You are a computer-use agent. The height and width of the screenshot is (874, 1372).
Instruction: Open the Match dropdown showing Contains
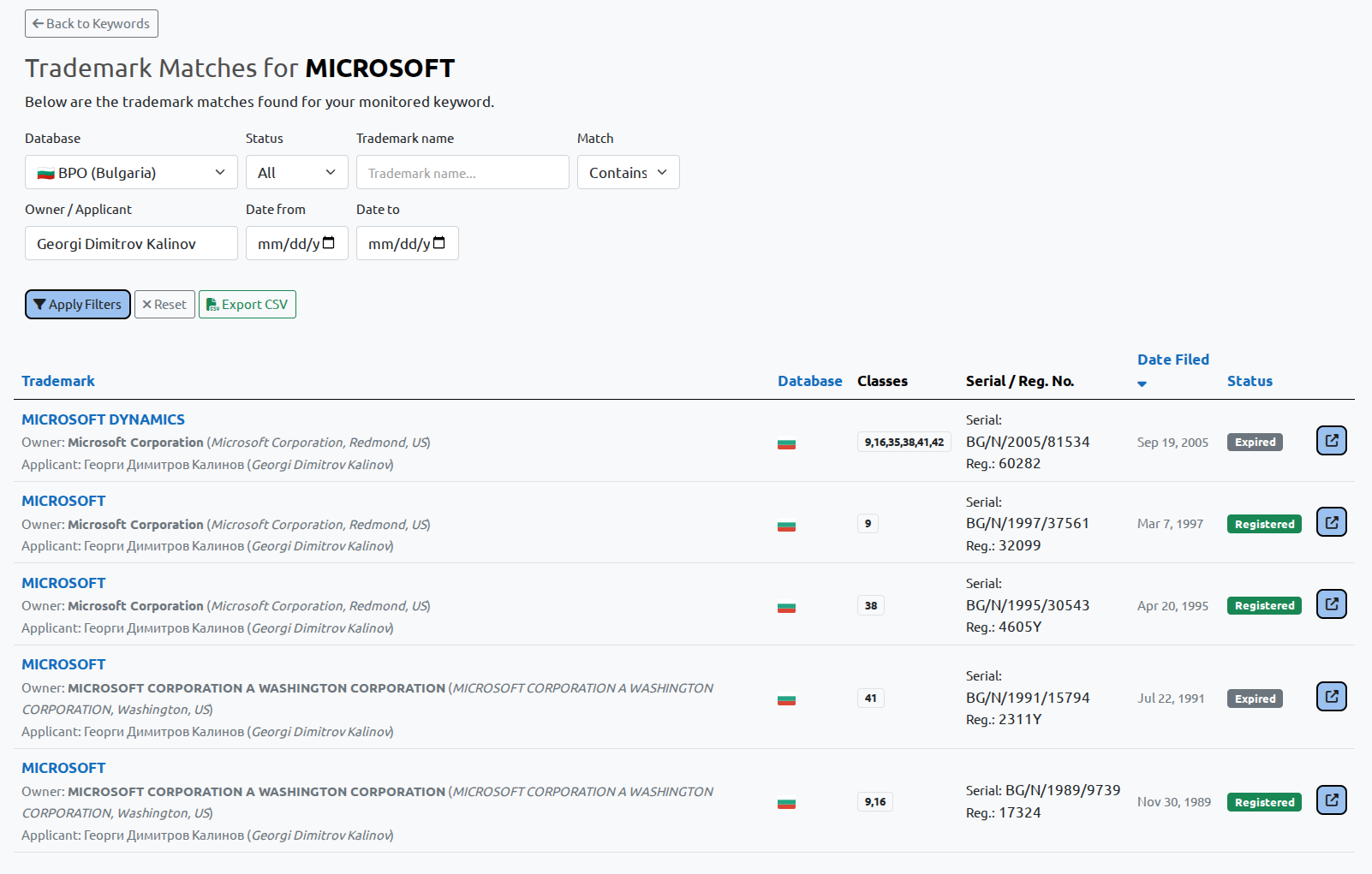tap(628, 172)
